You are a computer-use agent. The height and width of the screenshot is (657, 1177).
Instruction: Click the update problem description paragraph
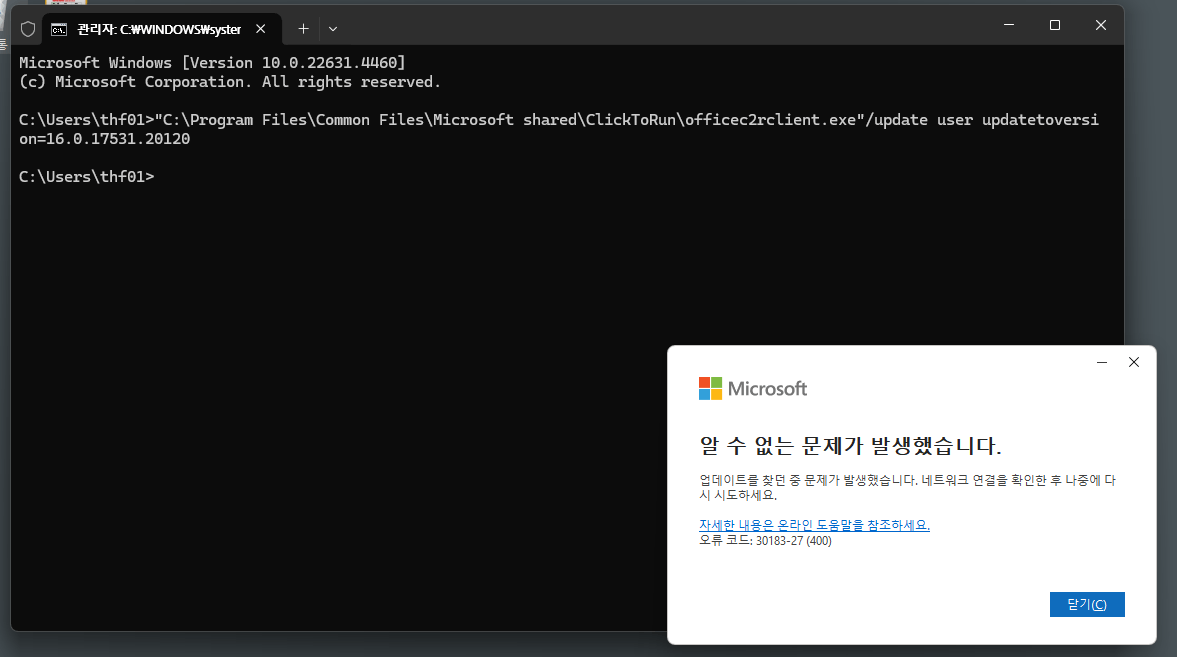click(x=908, y=487)
